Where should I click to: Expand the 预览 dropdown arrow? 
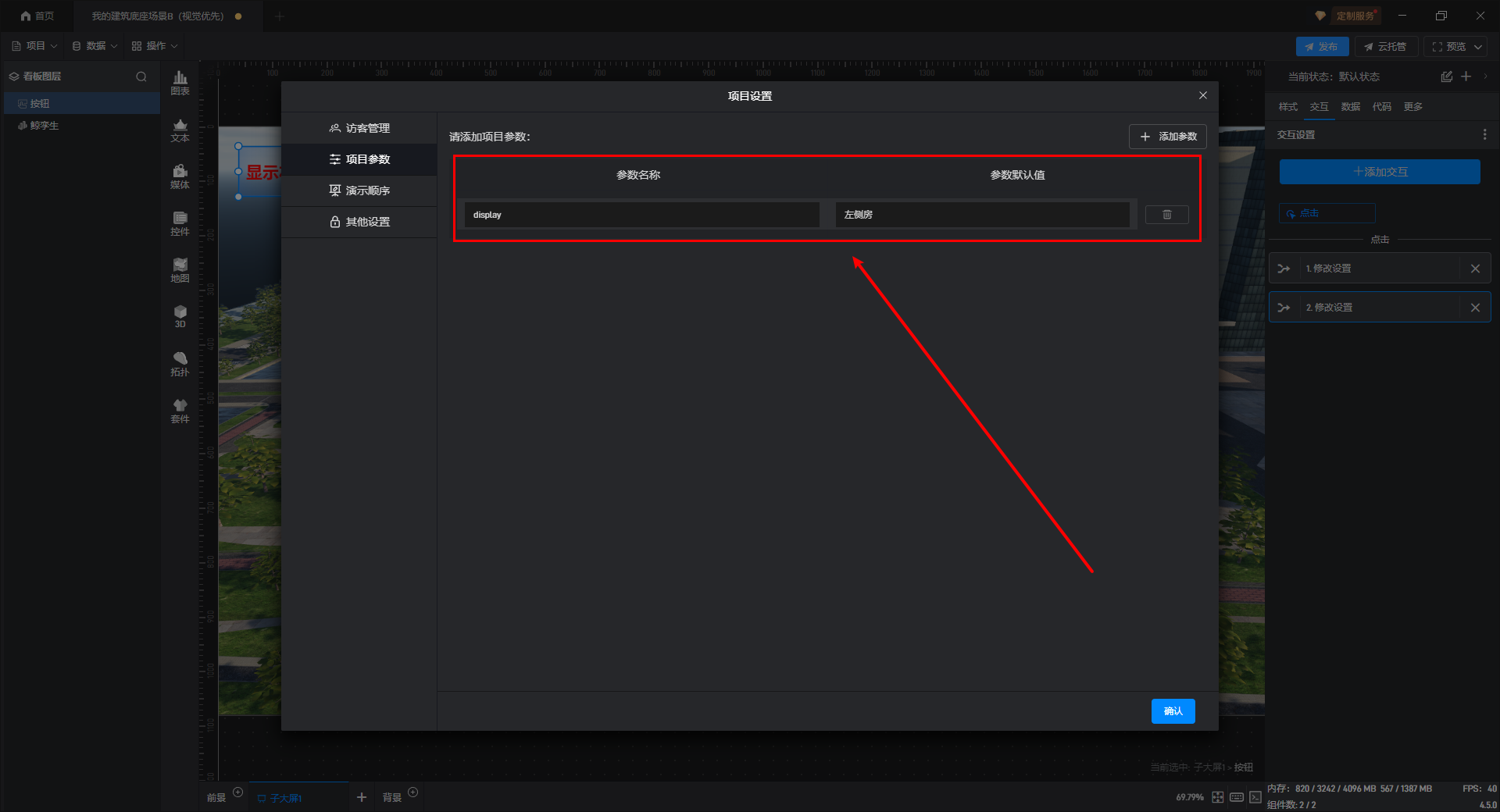1478,47
